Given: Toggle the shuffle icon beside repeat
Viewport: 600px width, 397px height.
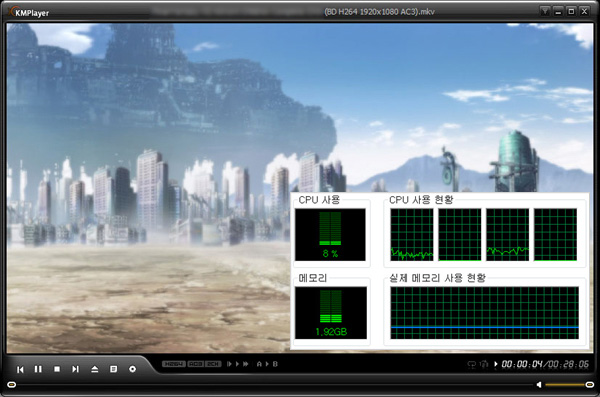Looking at the screenshot, I should click(484, 364).
